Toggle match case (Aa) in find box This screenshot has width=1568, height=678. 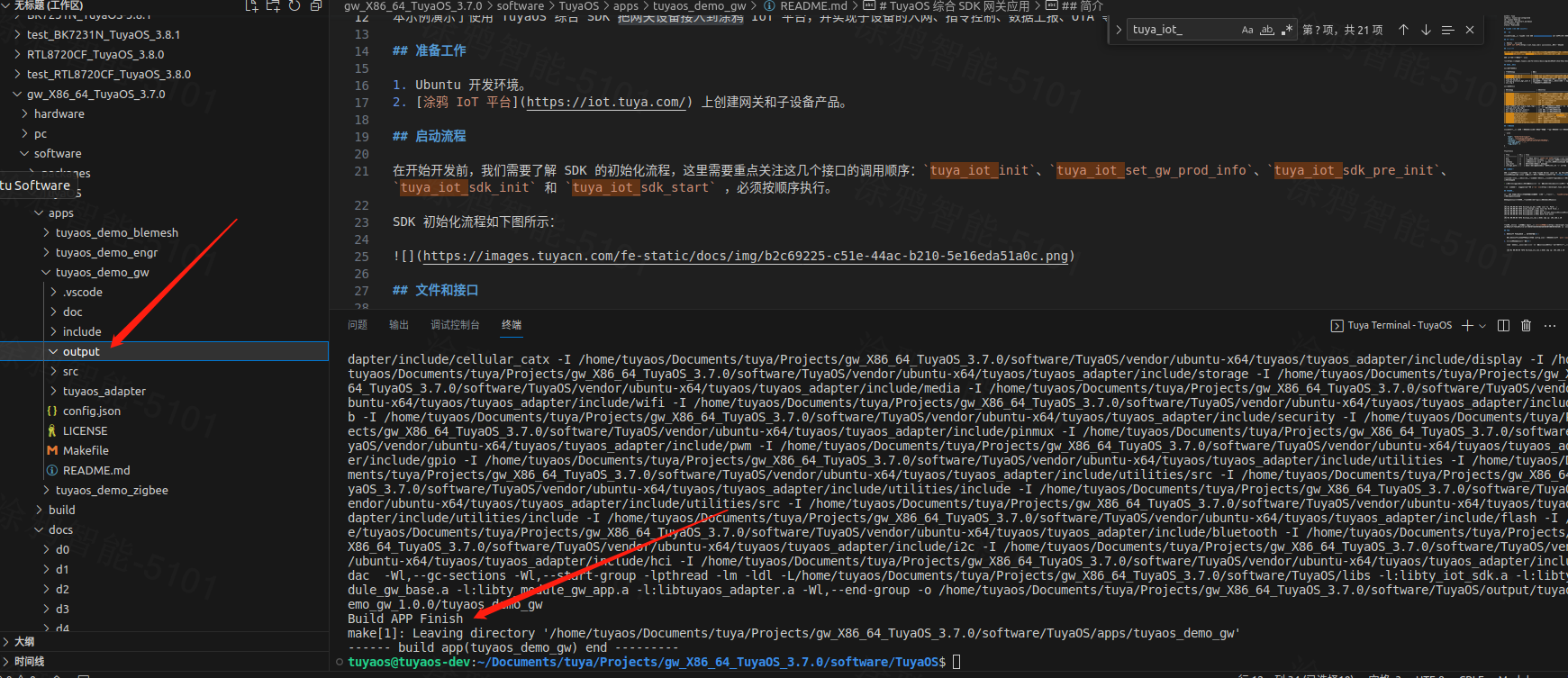(1247, 30)
